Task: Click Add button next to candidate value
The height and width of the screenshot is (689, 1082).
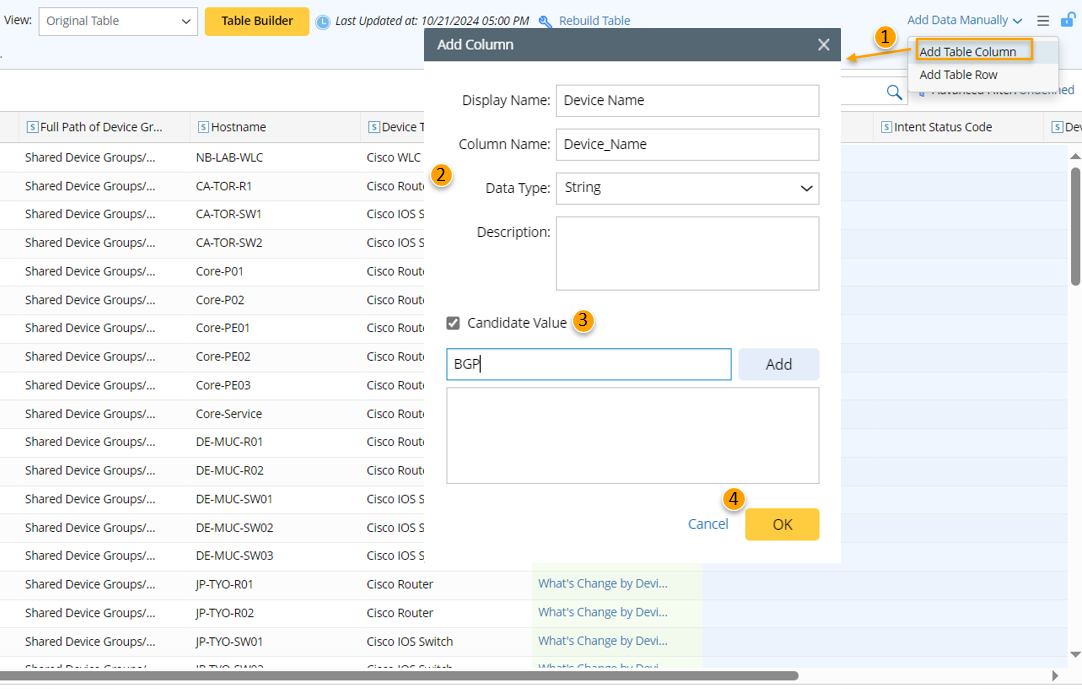Action: (x=778, y=365)
